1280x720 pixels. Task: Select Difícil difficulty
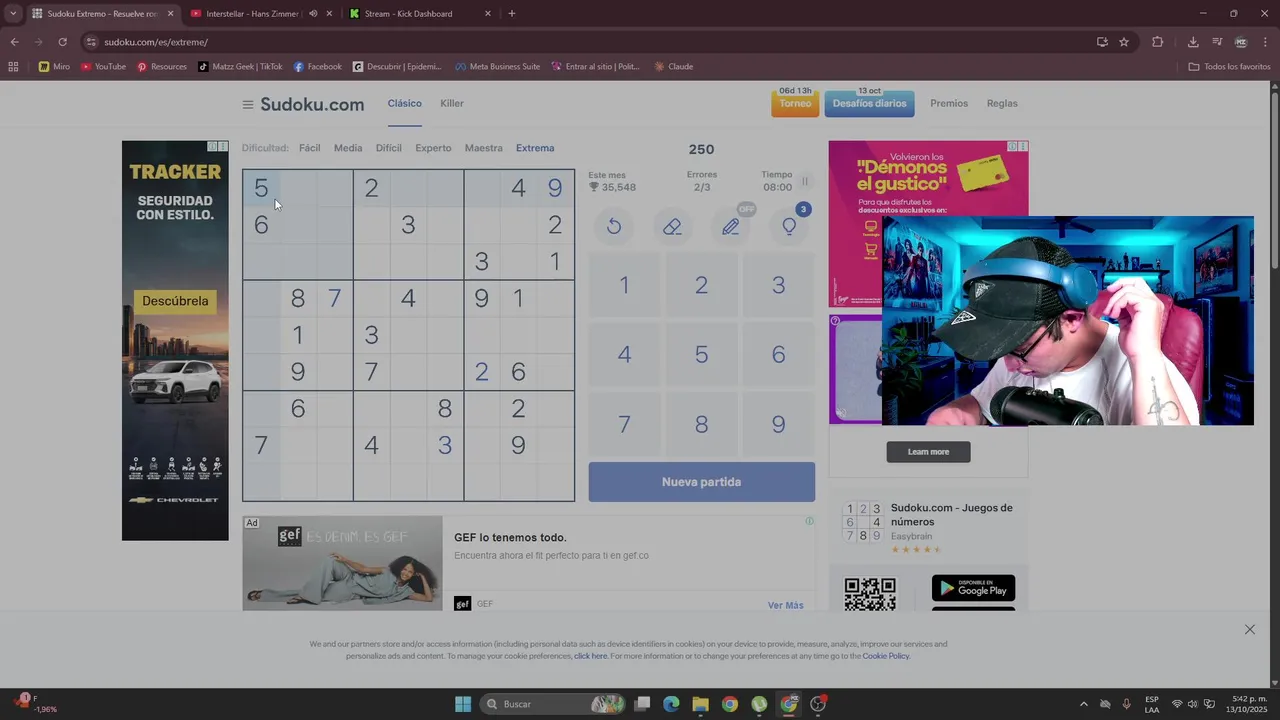389,148
